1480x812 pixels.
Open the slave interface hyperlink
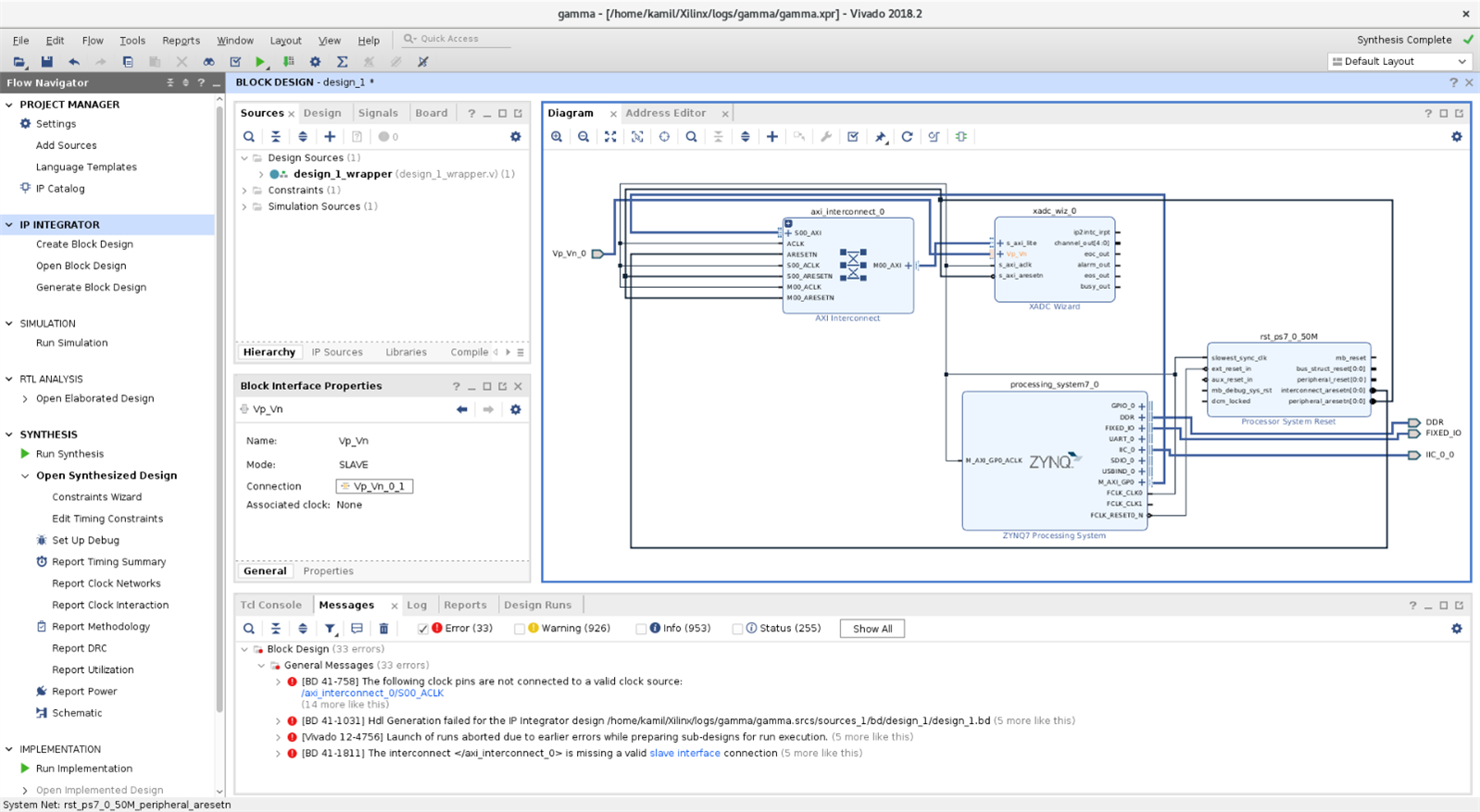[x=684, y=754]
